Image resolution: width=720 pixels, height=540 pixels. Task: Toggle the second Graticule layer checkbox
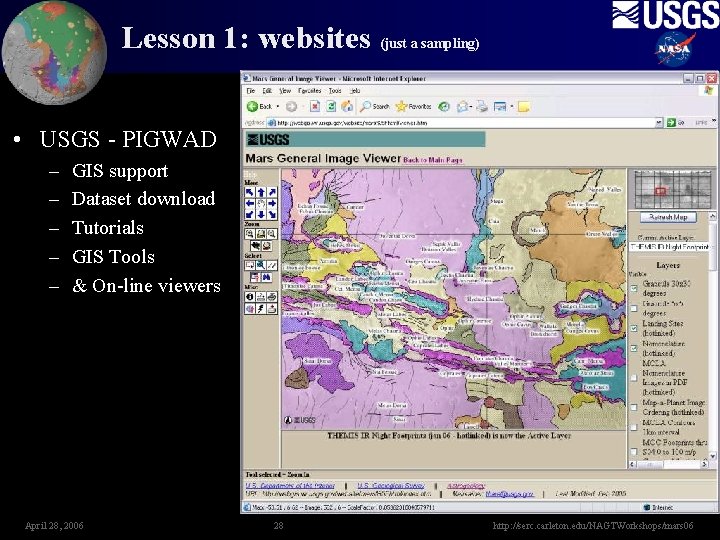[634, 308]
